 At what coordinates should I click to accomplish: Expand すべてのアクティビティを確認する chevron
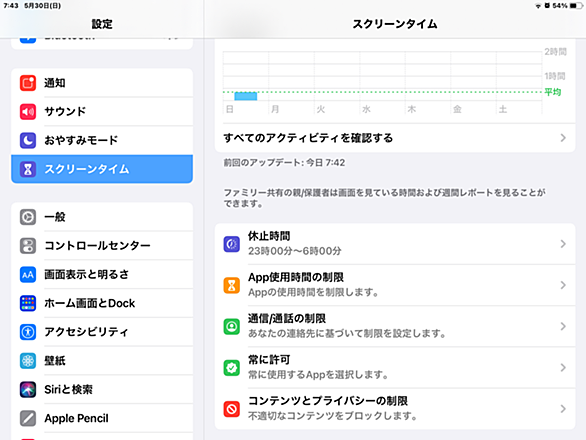click(x=563, y=138)
